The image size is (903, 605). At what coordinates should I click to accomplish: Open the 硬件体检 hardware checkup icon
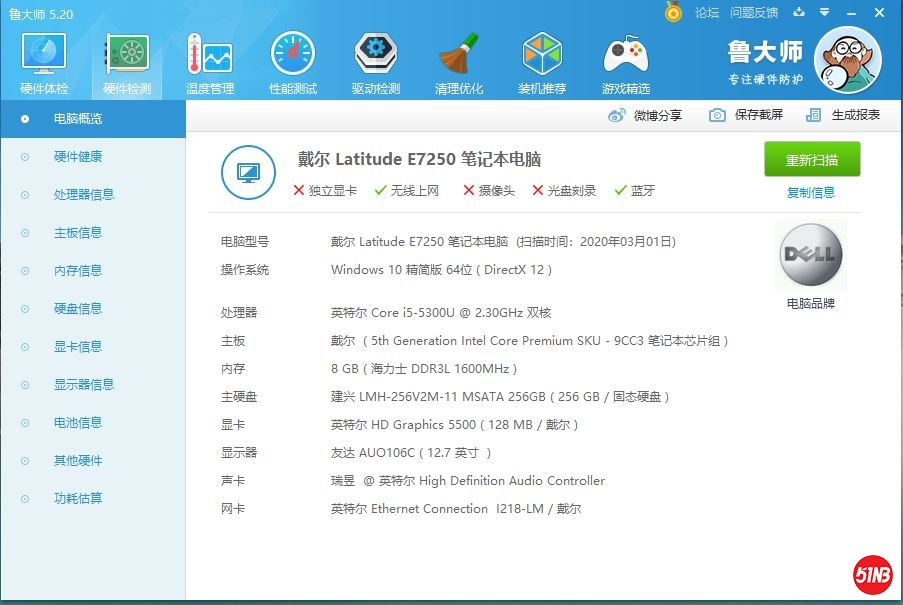44,62
